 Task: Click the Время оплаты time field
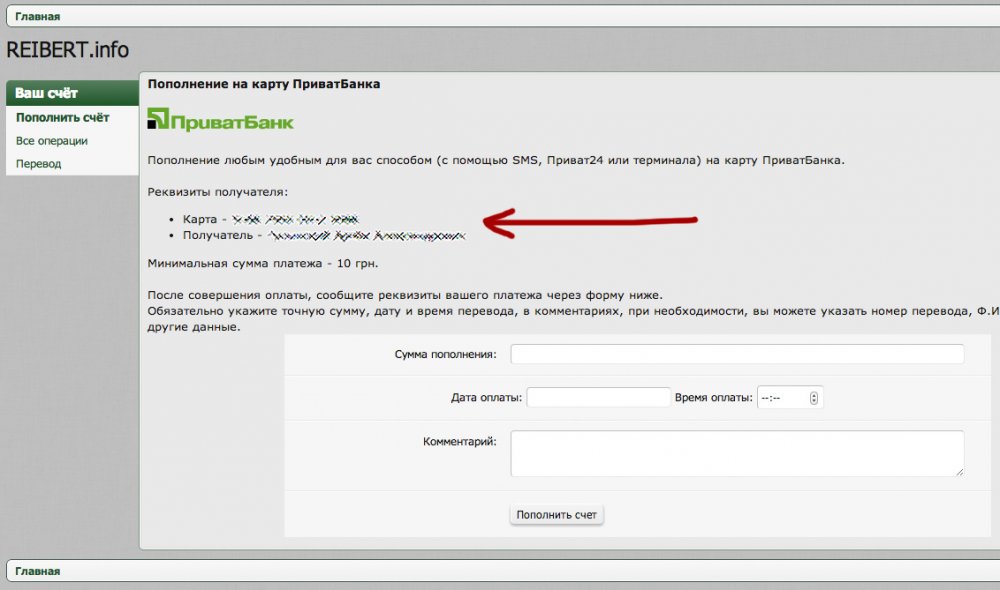790,397
